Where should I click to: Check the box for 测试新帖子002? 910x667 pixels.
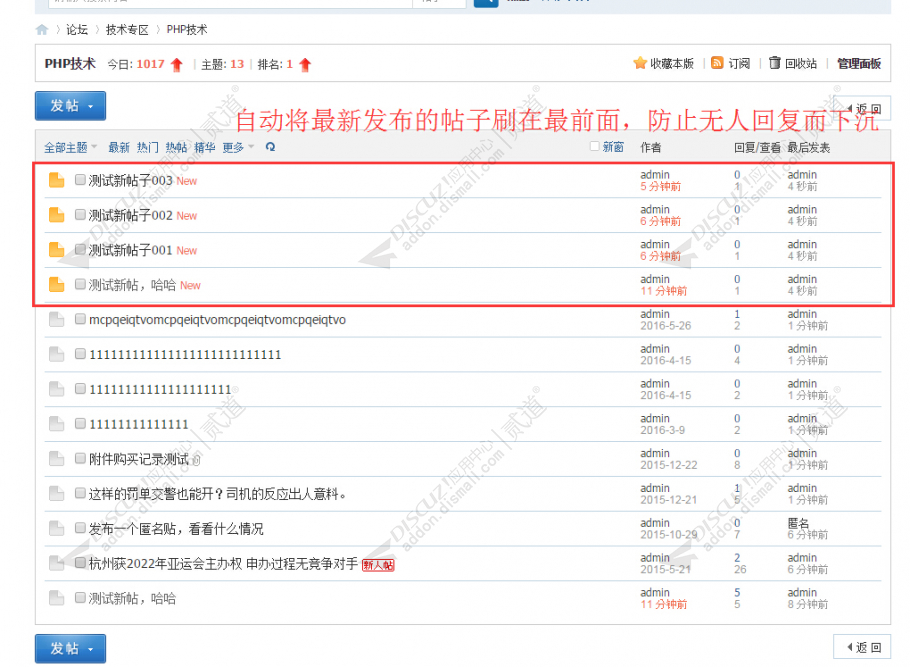(x=80, y=215)
